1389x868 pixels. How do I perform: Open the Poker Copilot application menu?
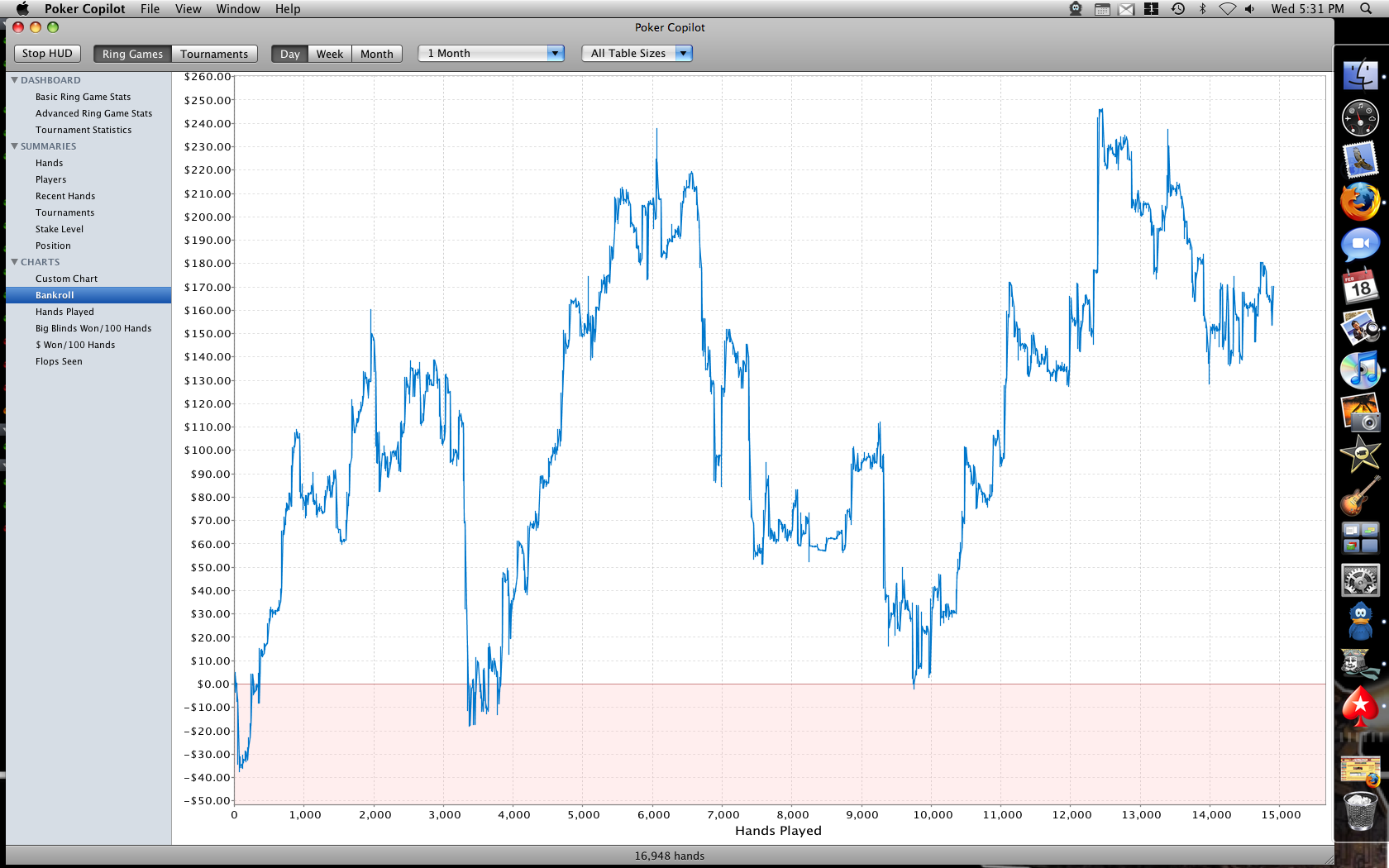pyautogui.click(x=85, y=8)
